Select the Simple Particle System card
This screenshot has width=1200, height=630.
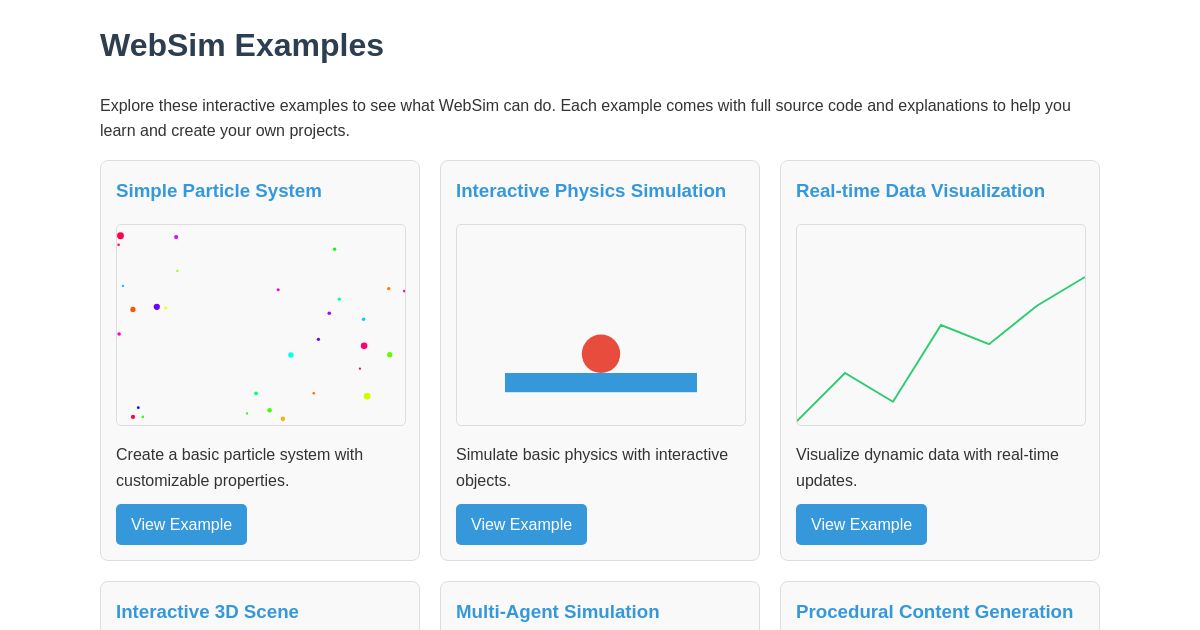coord(260,361)
